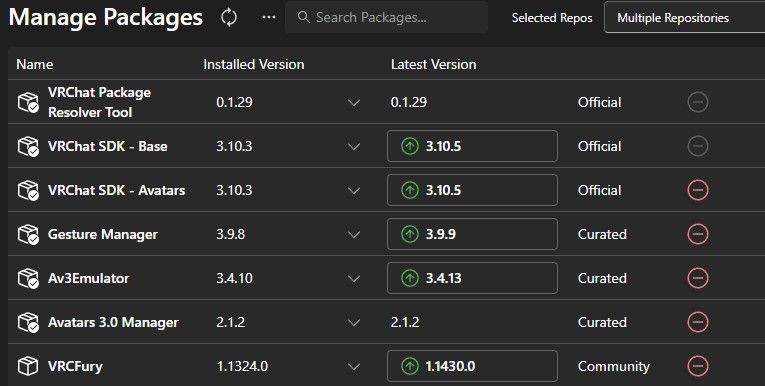
Task: Click the VRChat Package Resolver Tool package icon
Action: (28, 102)
